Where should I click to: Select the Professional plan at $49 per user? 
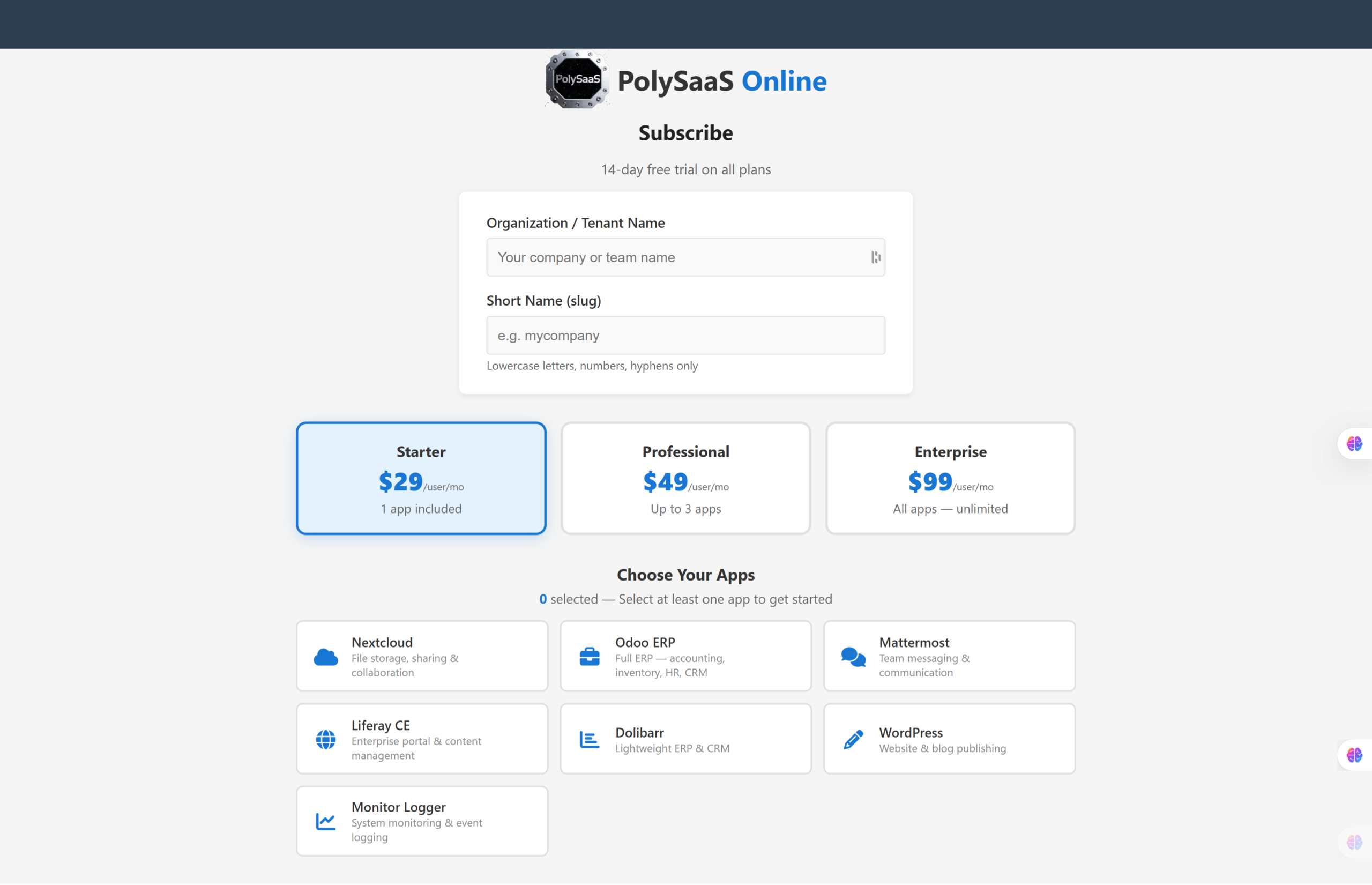pos(685,478)
